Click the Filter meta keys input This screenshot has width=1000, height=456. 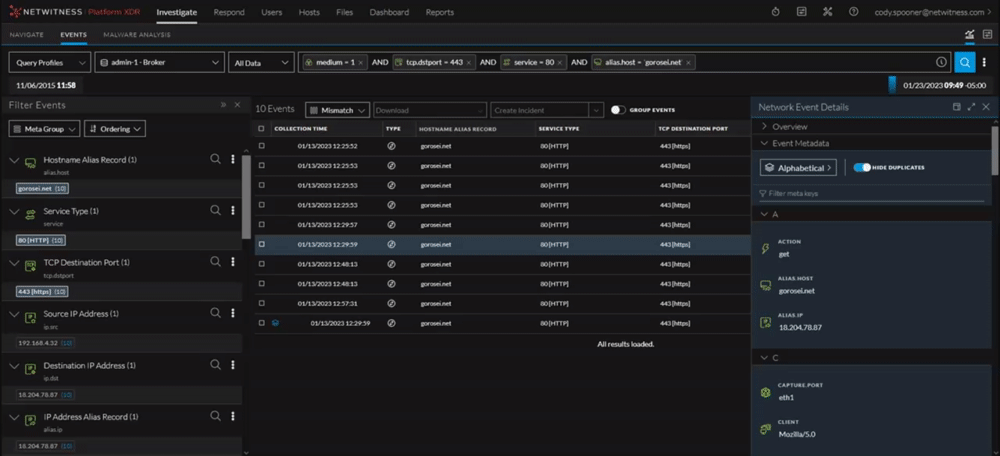[x=871, y=193]
